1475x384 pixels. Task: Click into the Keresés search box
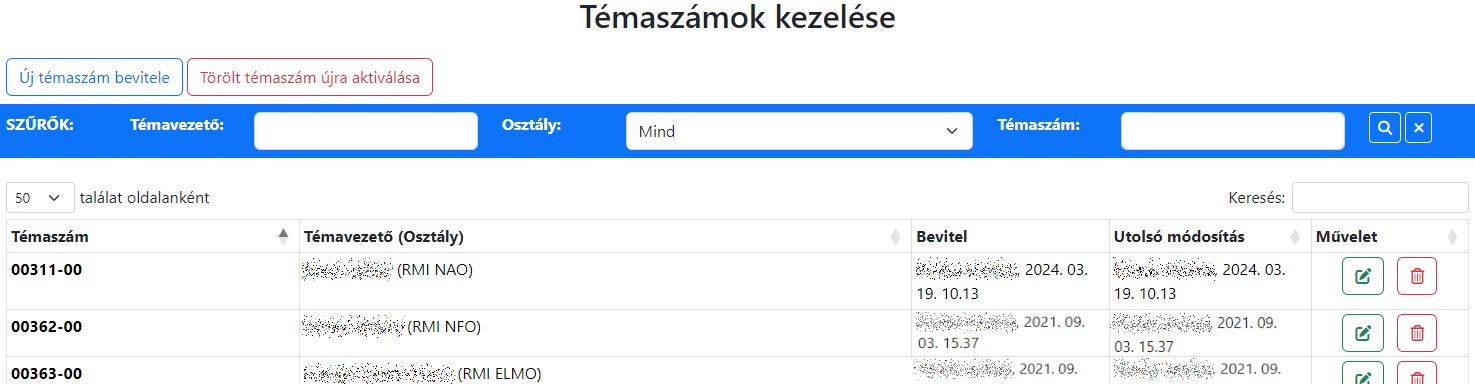[1380, 198]
